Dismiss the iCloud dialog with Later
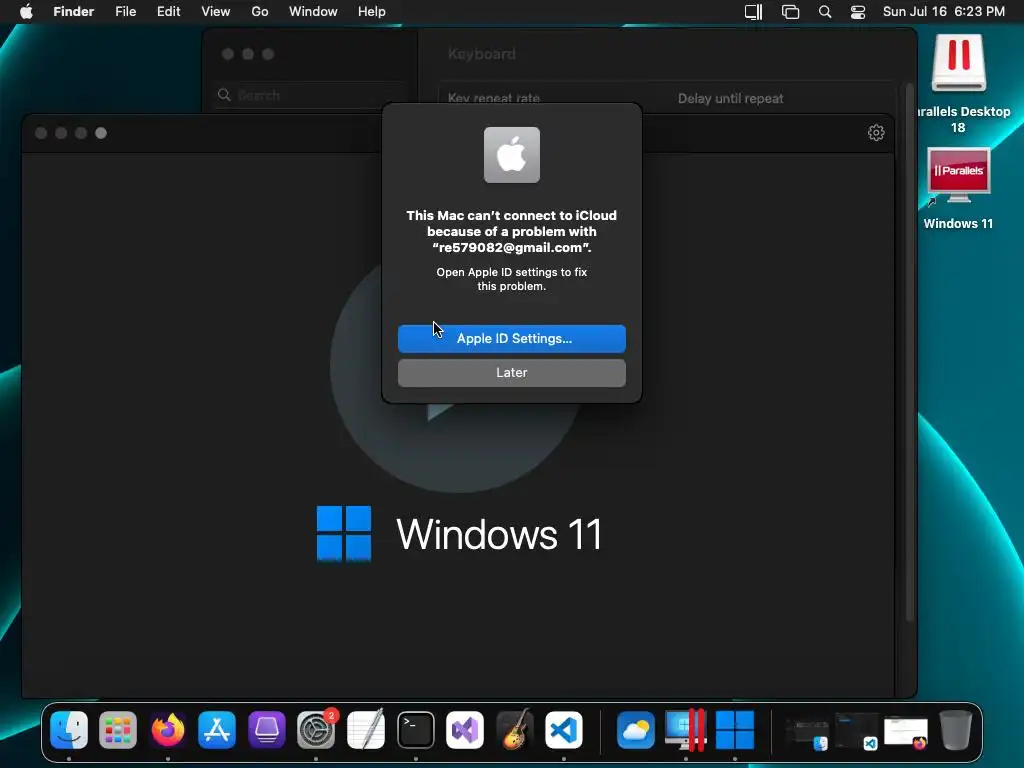 click(x=511, y=372)
